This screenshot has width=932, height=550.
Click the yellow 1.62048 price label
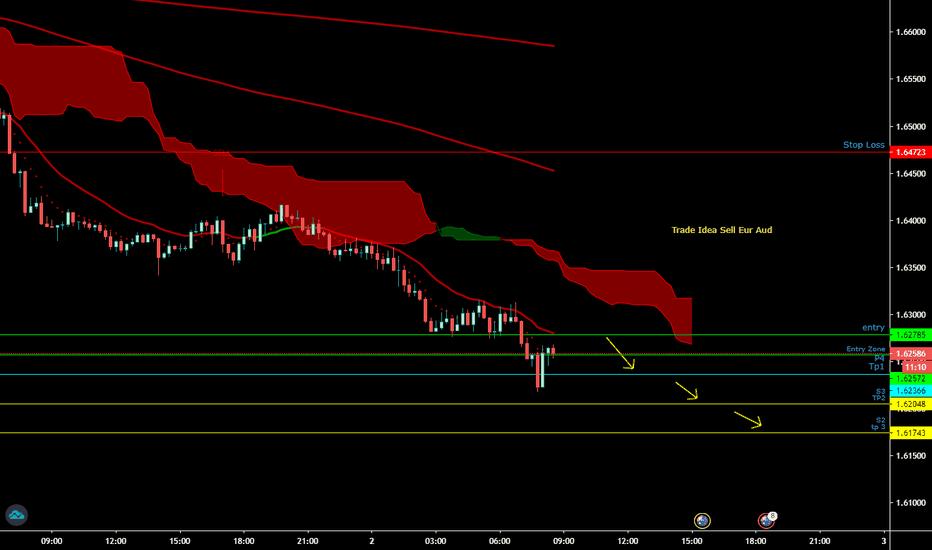click(x=911, y=404)
